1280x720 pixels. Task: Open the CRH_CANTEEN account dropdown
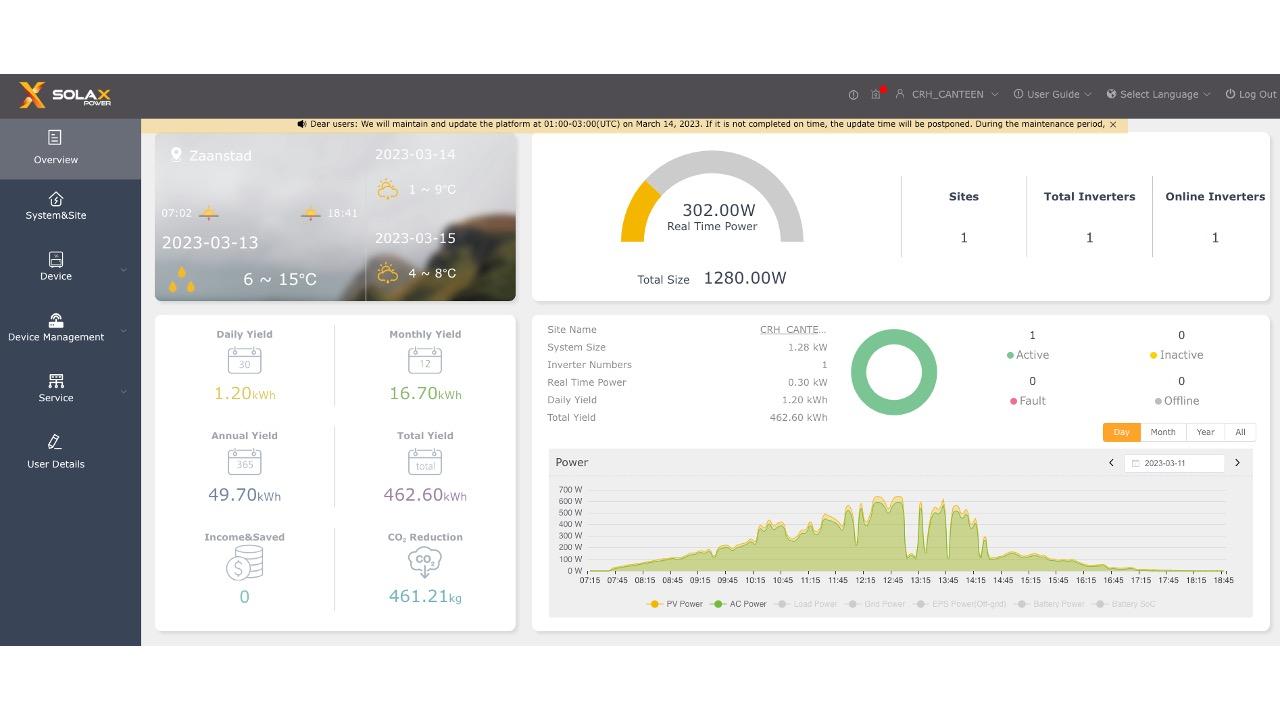947,95
